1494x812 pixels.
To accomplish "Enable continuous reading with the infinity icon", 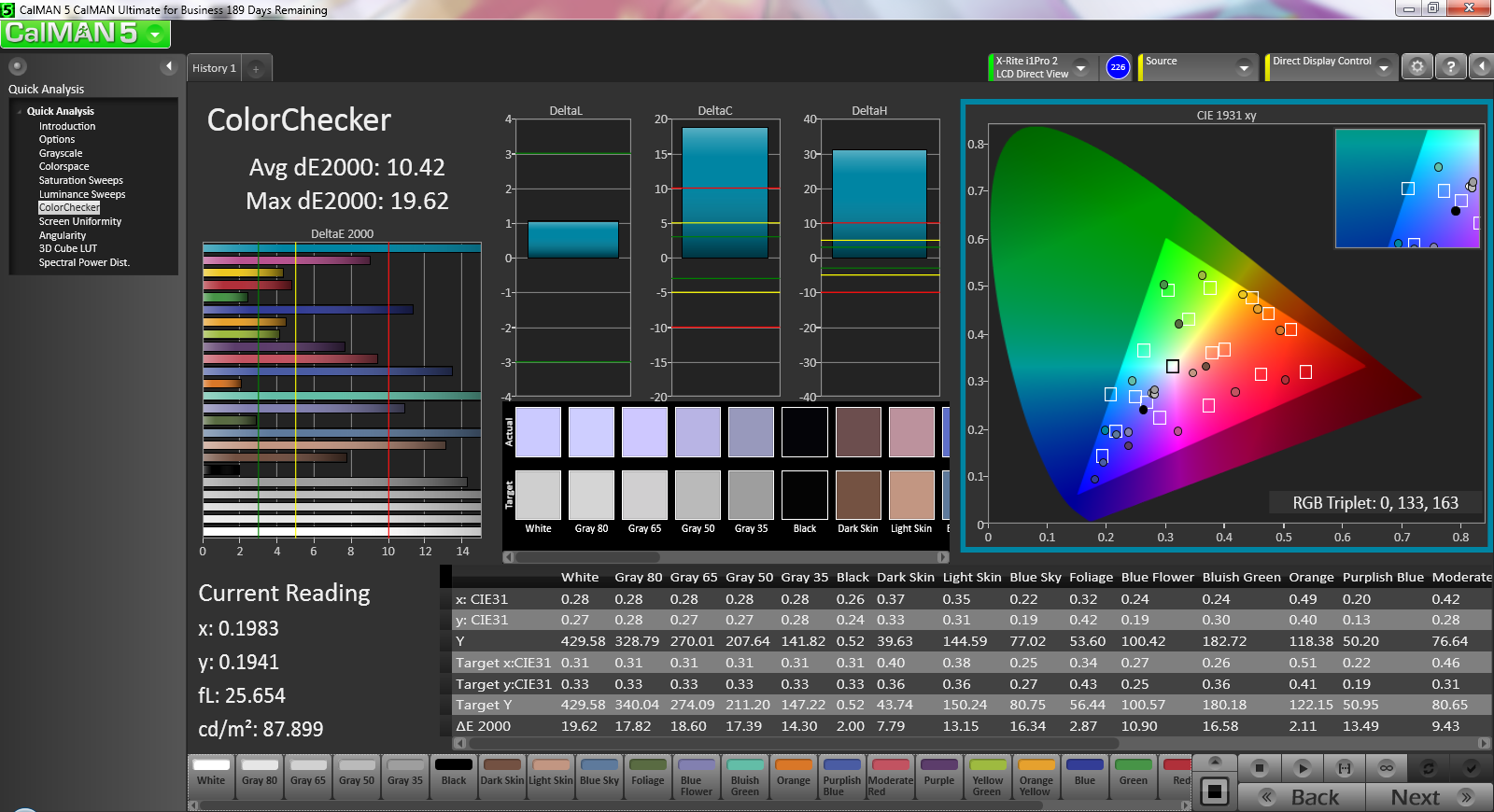I will point(1387,767).
